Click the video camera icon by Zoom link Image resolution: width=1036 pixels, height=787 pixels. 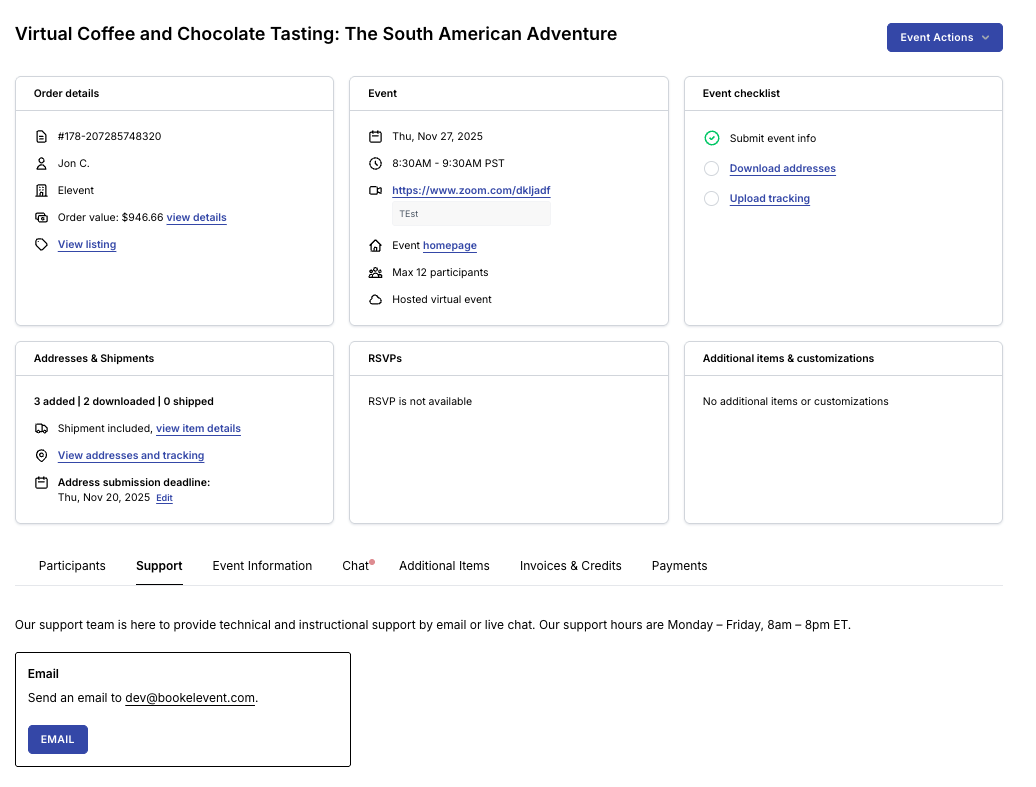point(375,190)
